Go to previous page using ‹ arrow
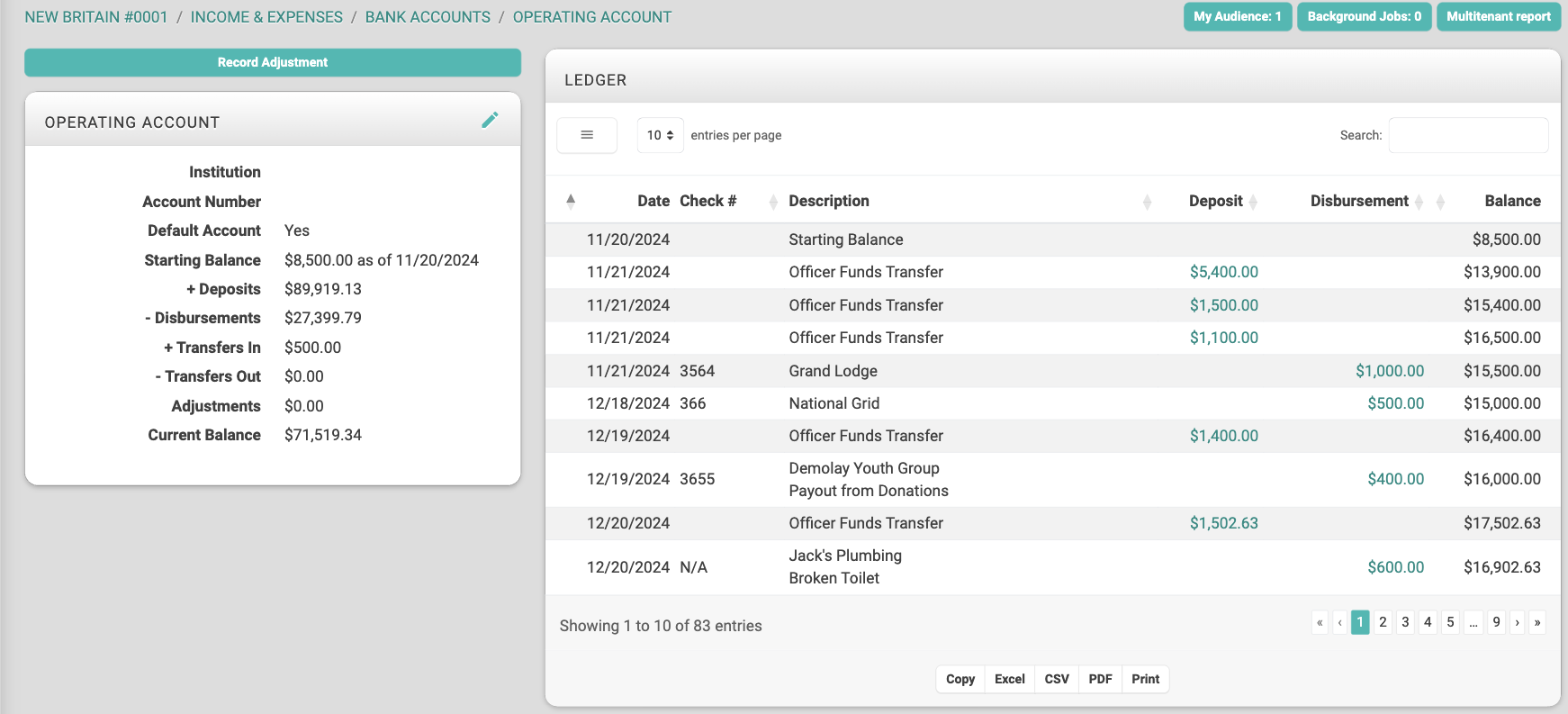 (1340, 623)
